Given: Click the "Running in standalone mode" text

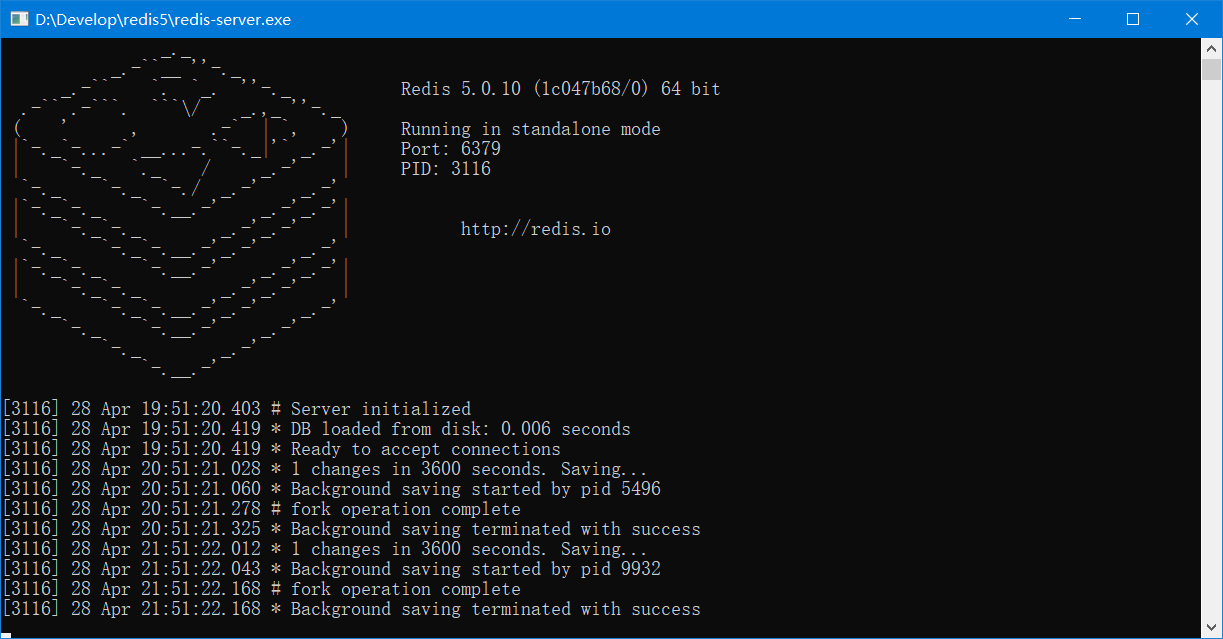Looking at the screenshot, I should pyautogui.click(x=530, y=129).
